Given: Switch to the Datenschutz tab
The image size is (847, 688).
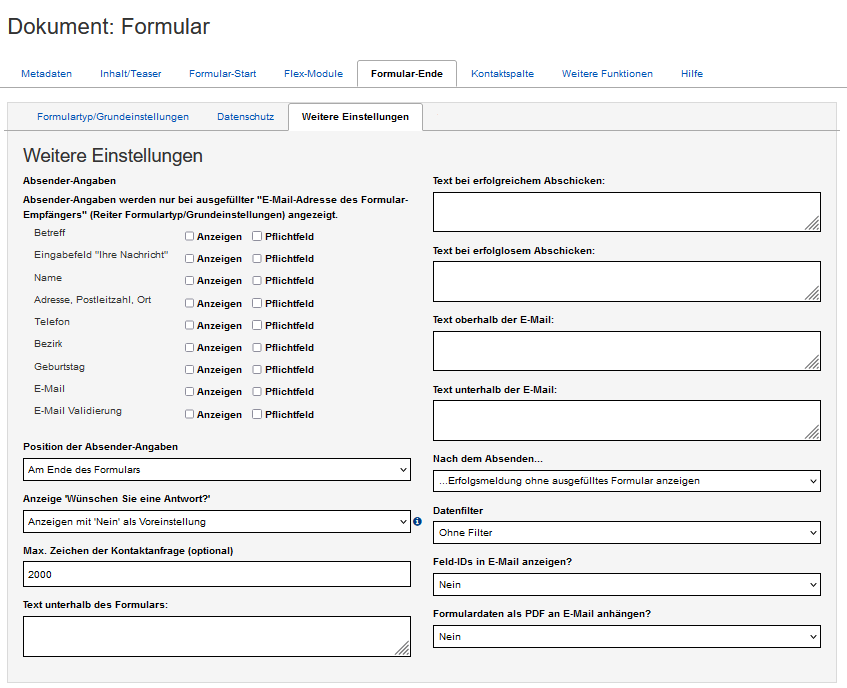Looking at the screenshot, I should (x=246, y=117).
